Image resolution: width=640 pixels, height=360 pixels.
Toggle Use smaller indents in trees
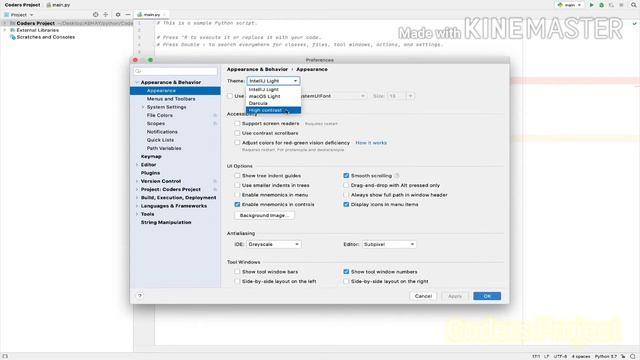click(237, 185)
